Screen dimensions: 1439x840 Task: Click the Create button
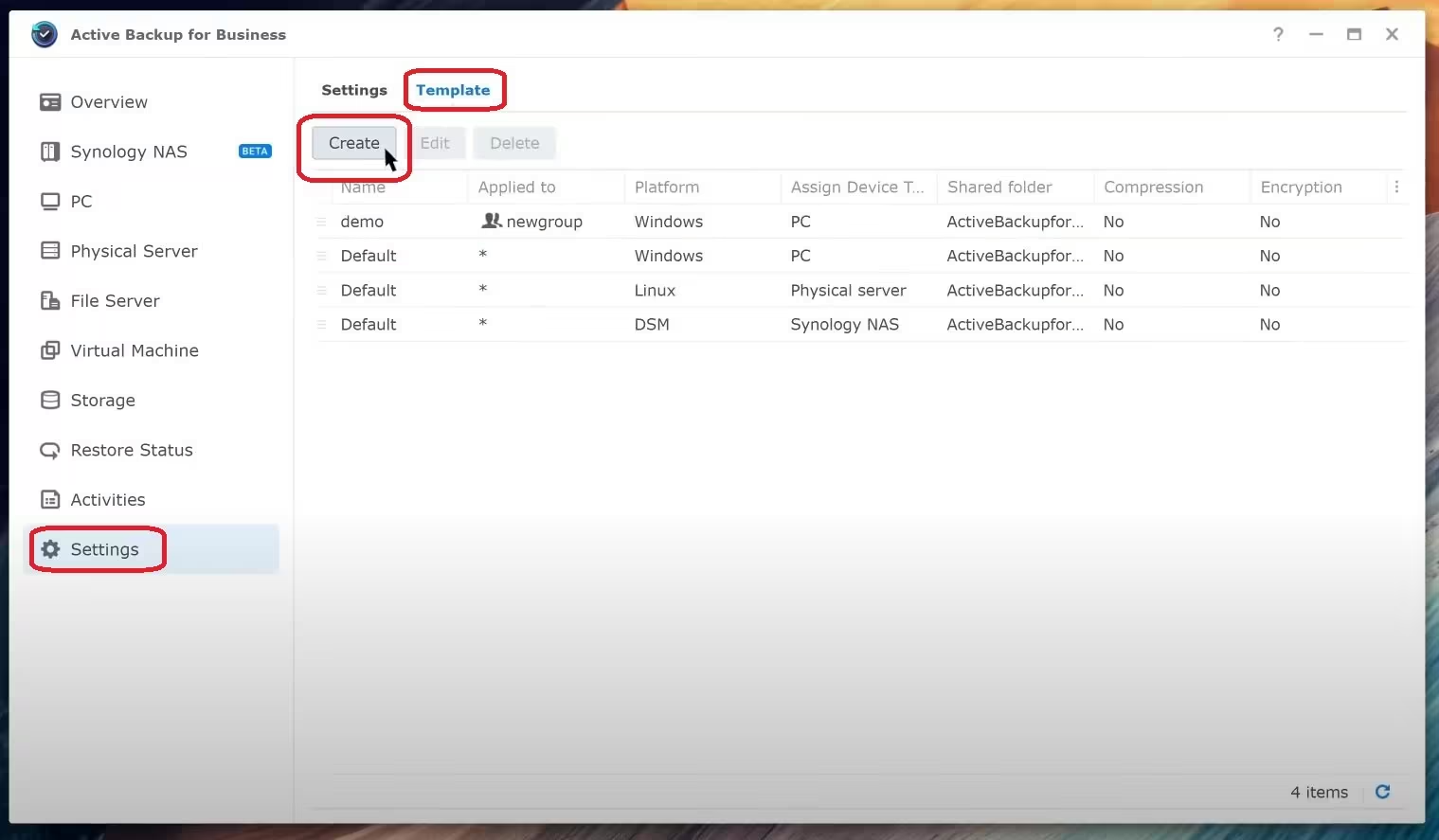(x=354, y=143)
